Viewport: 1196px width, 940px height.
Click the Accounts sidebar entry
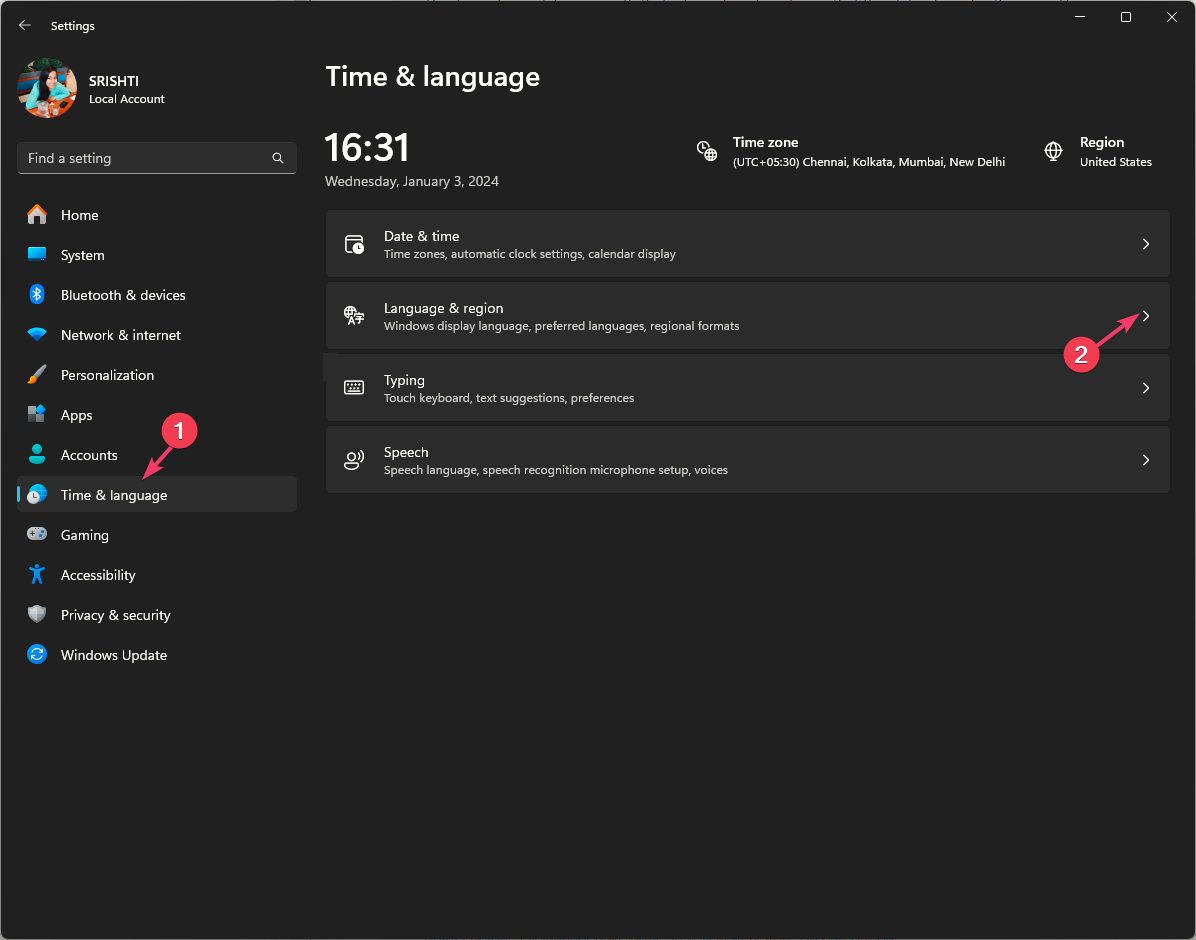(x=90, y=455)
